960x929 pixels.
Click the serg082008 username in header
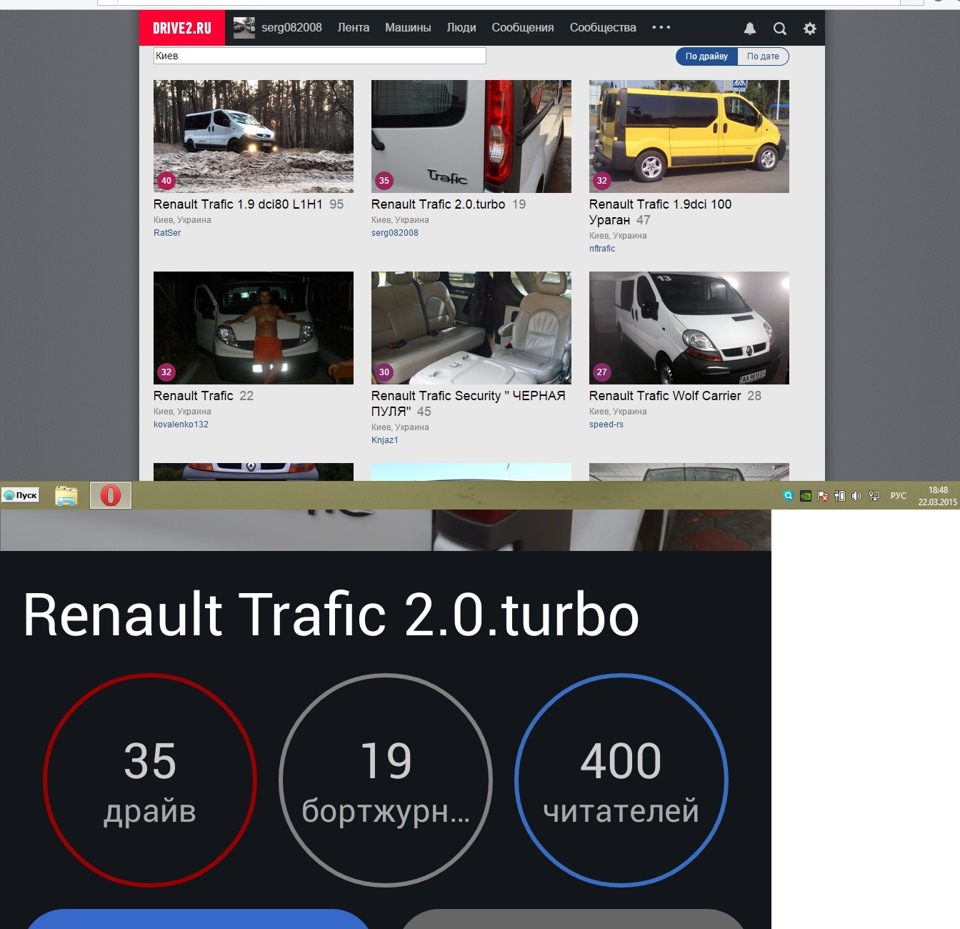point(291,28)
